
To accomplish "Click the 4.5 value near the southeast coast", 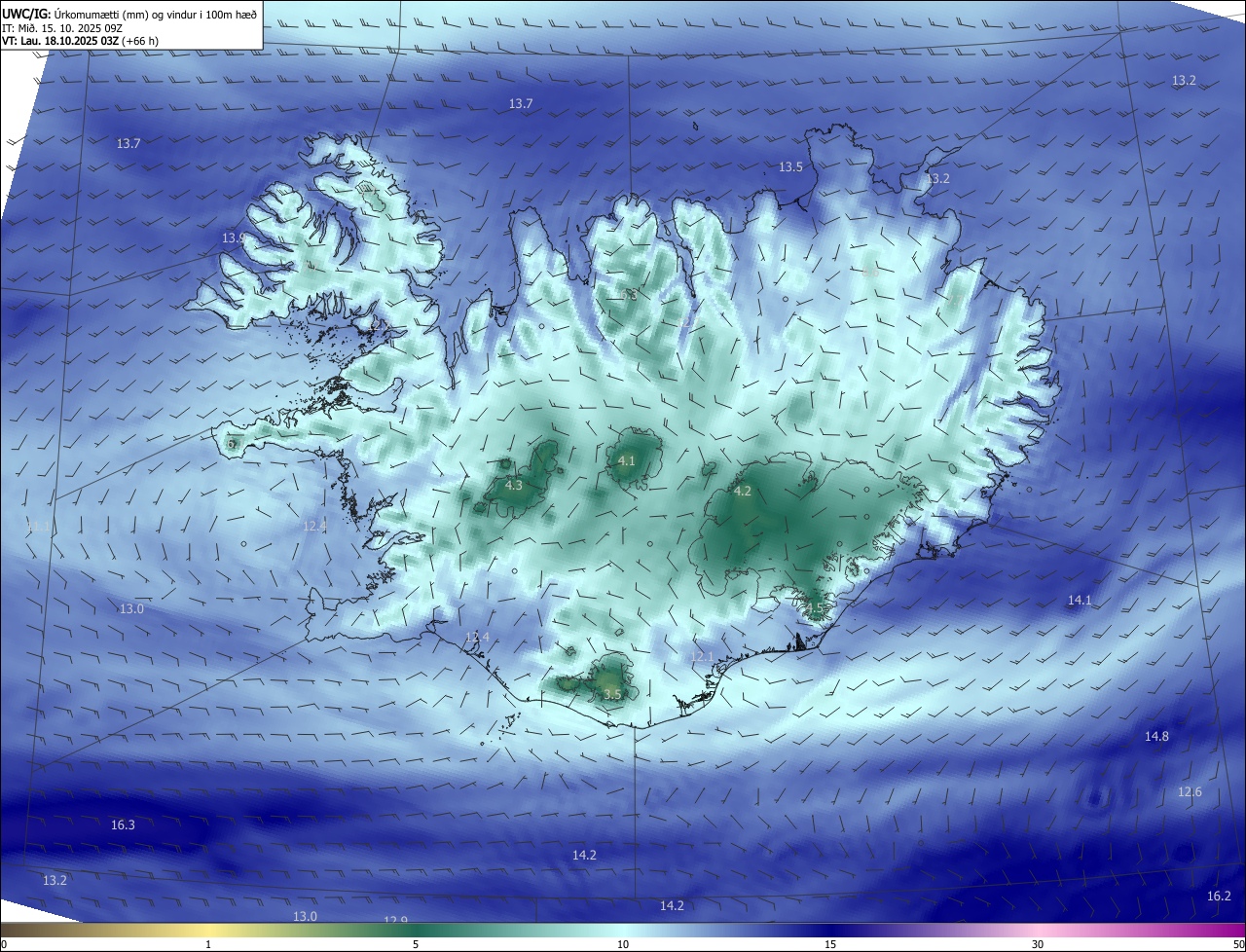I will tap(815, 609).
